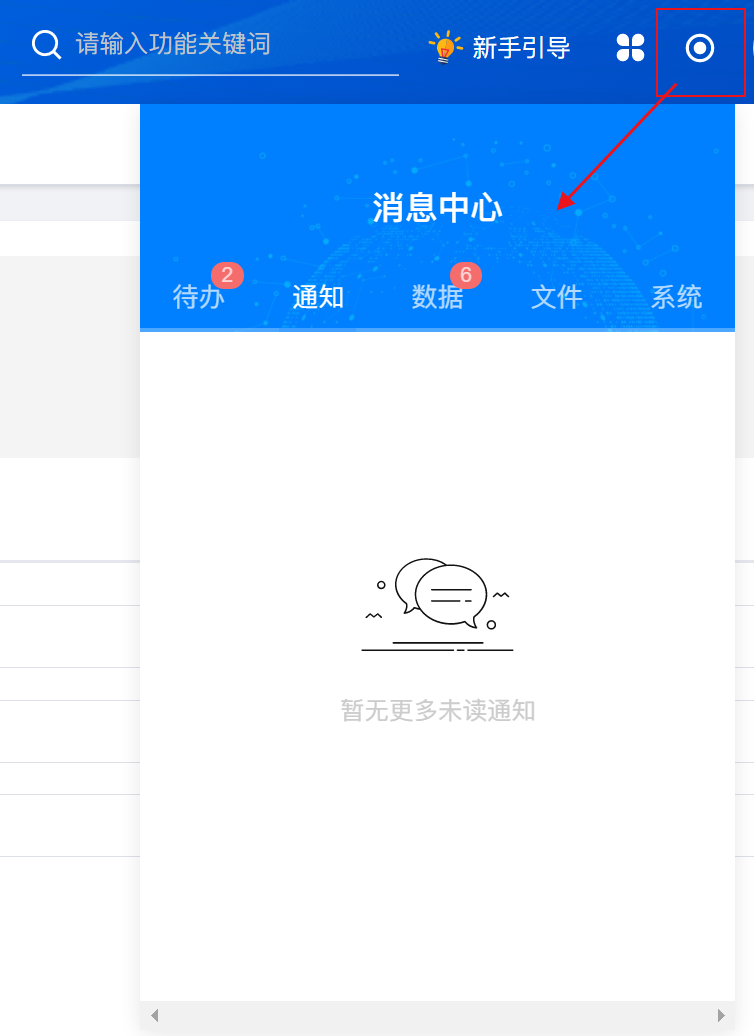The image size is (754, 1036).
Task: Switch to the 通知 tab
Action: click(318, 297)
